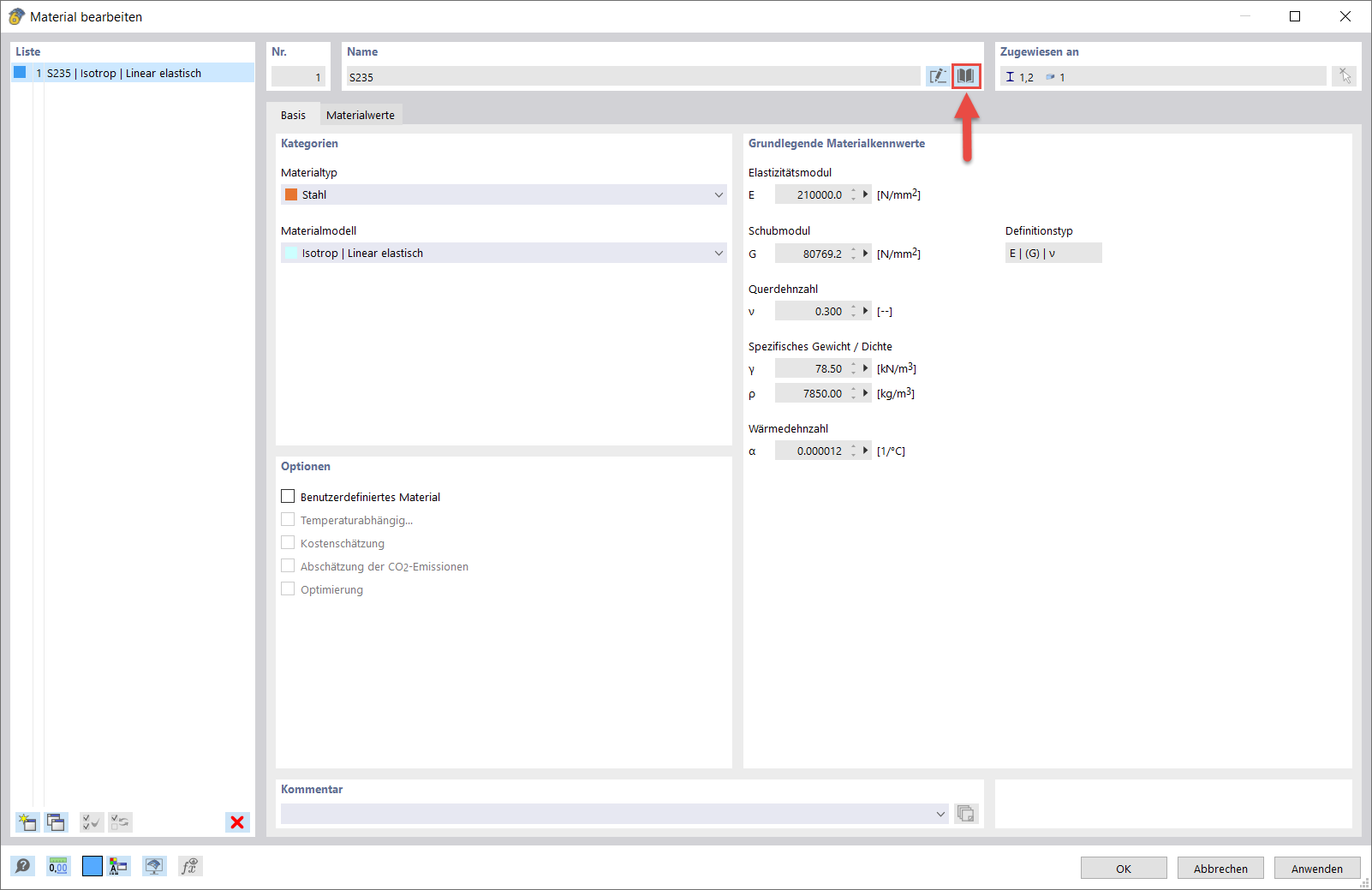Click the G value field 80769.2

[810, 254]
